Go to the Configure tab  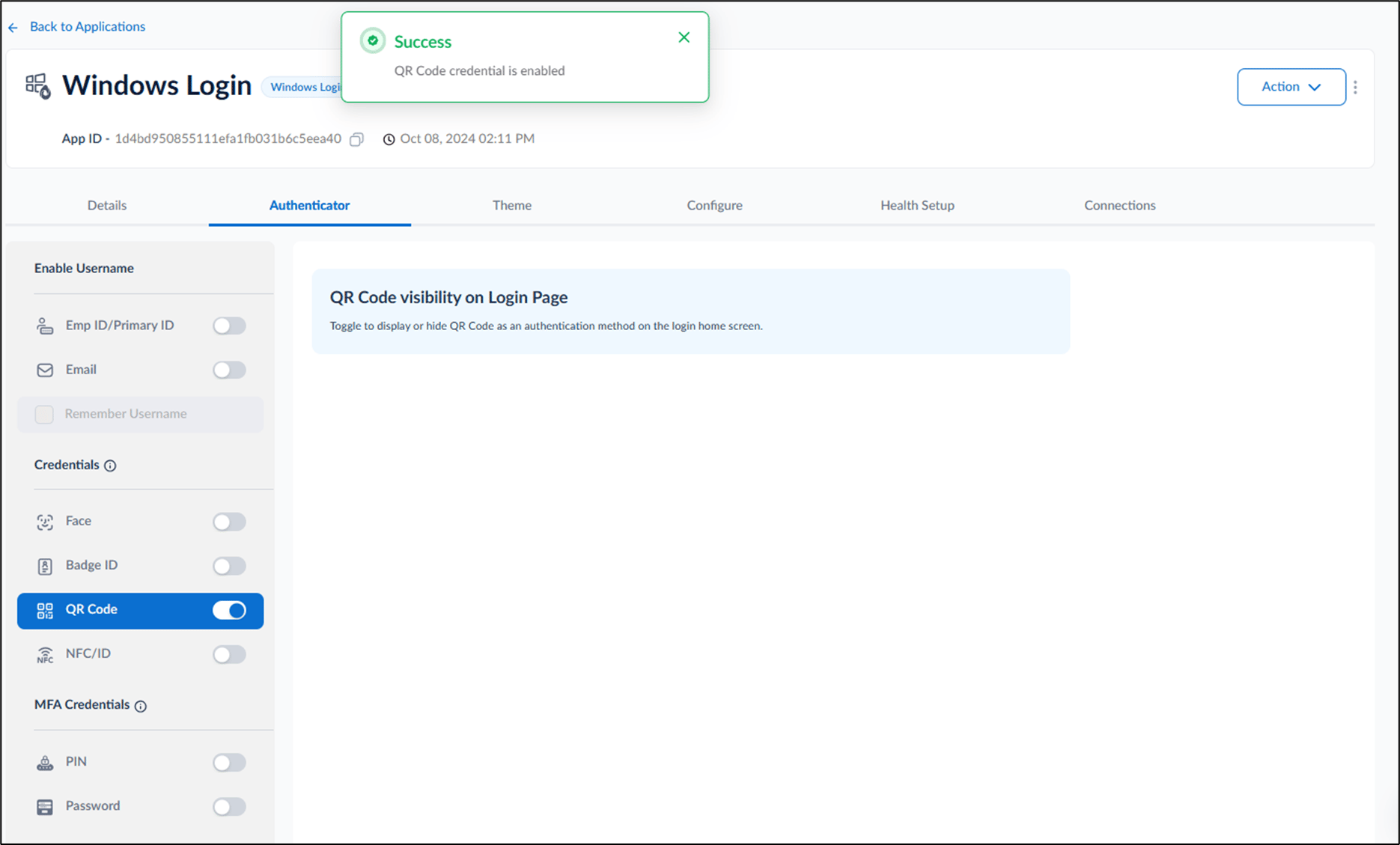coord(714,205)
